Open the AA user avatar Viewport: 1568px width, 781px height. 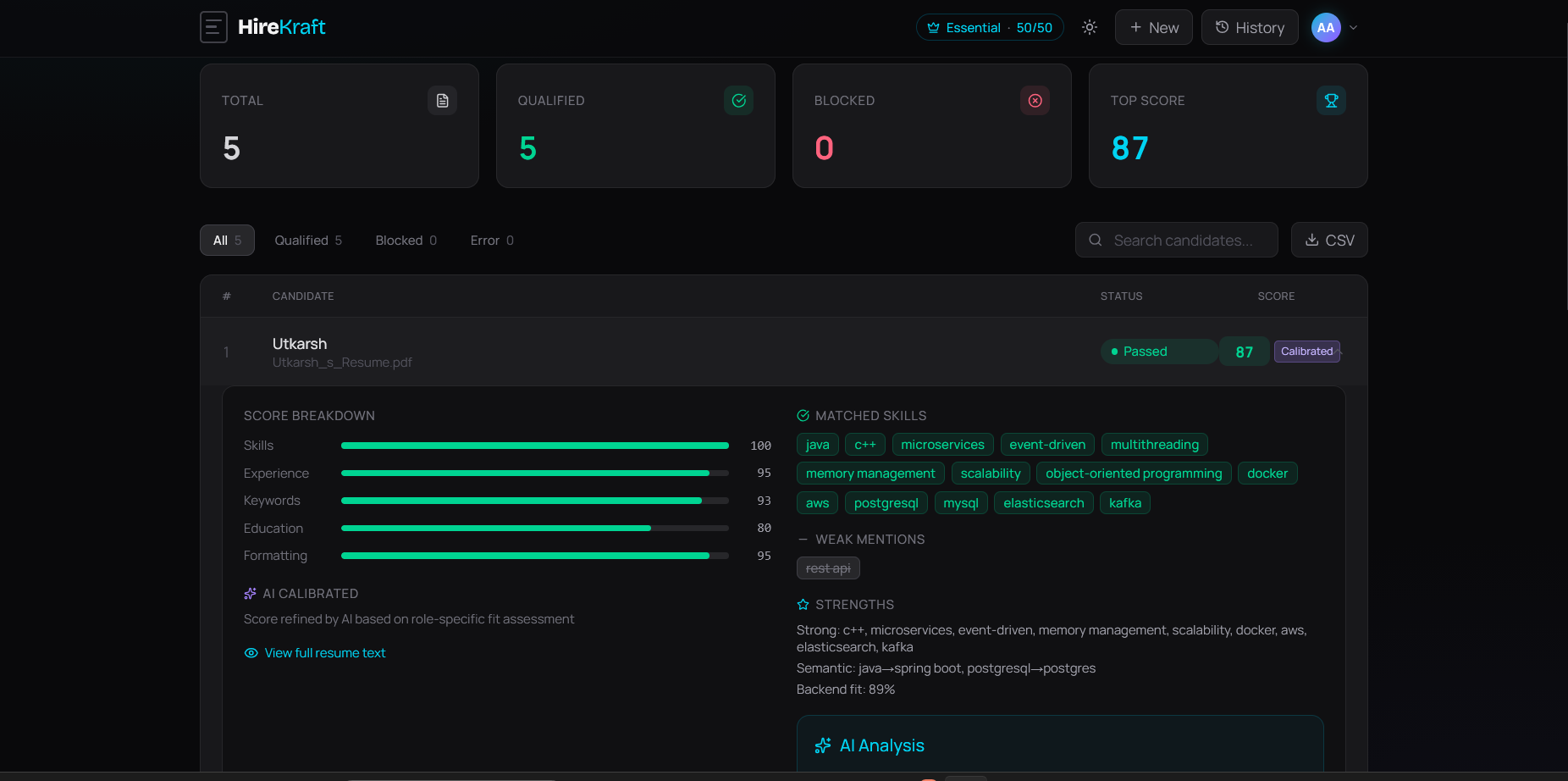(1326, 27)
